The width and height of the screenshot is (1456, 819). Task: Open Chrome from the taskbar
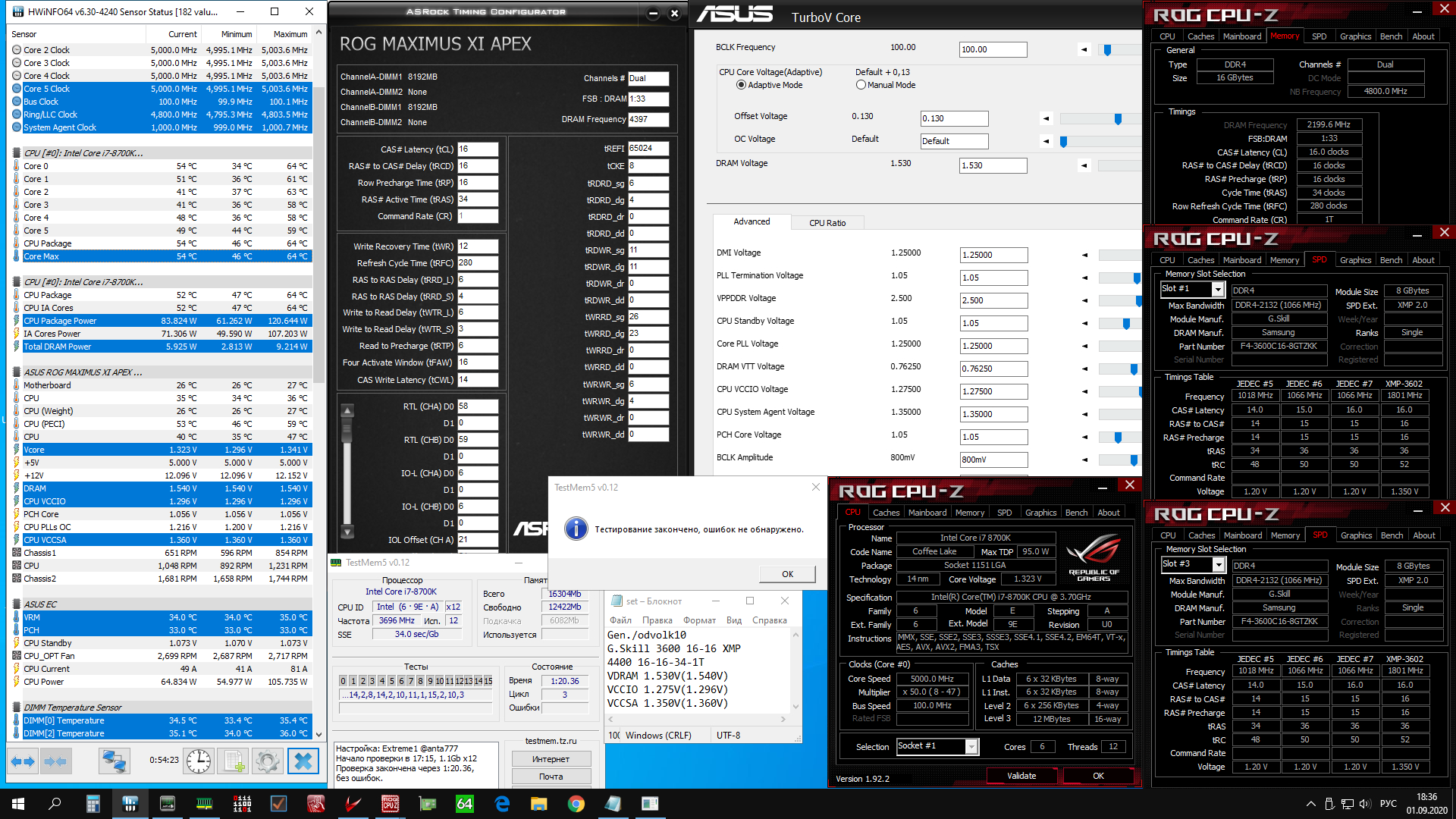(x=576, y=804)
